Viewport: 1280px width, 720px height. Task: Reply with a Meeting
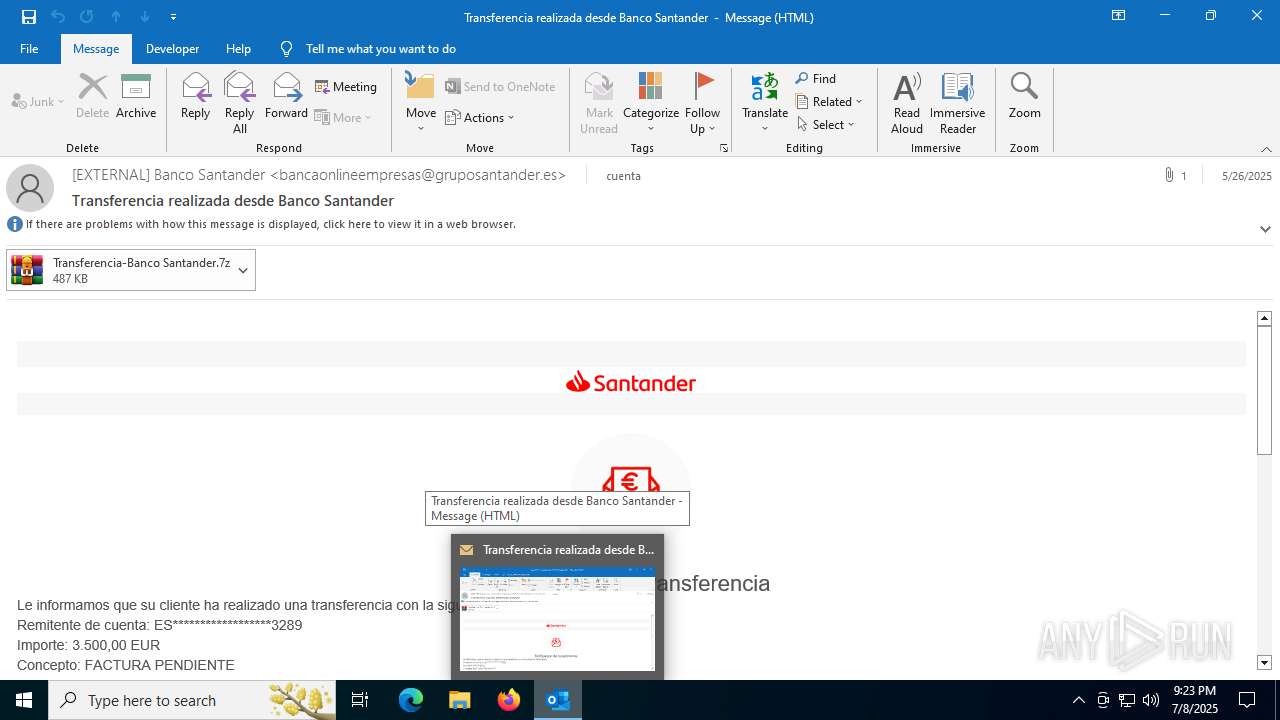(346, 87)
